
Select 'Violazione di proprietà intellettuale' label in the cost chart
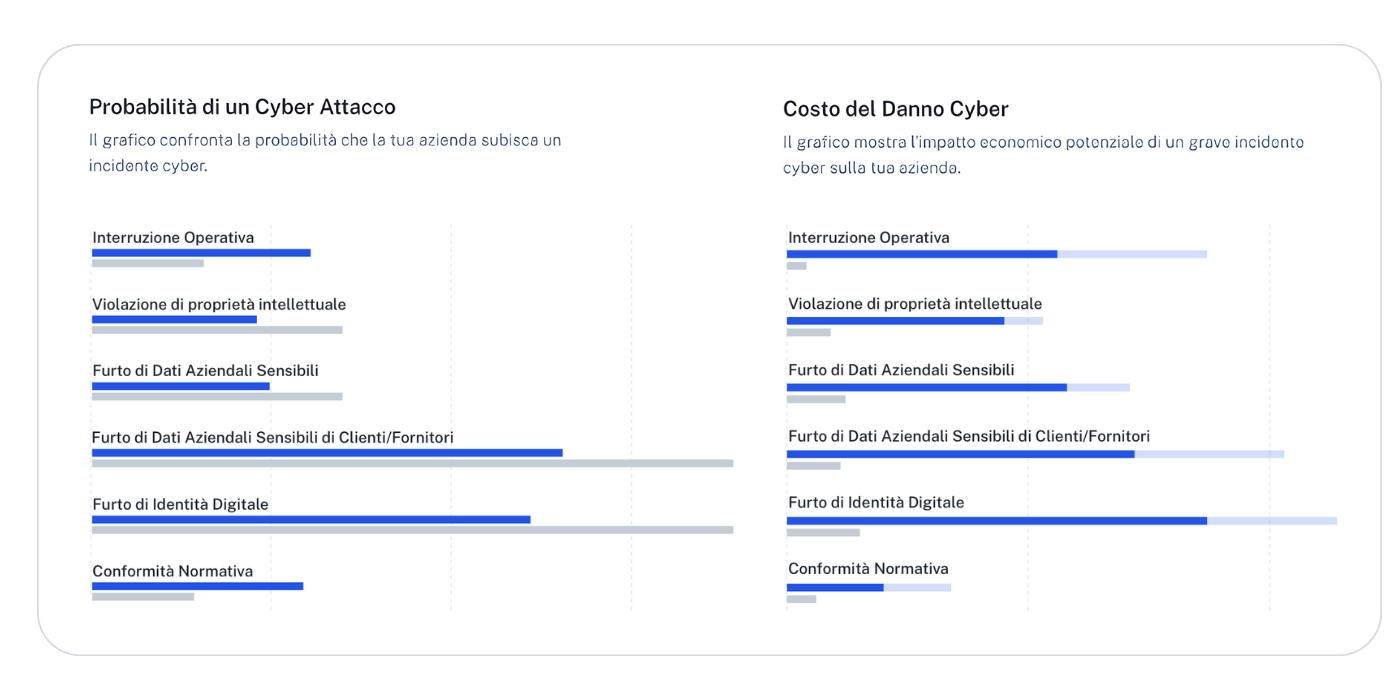tap(914, 304)
